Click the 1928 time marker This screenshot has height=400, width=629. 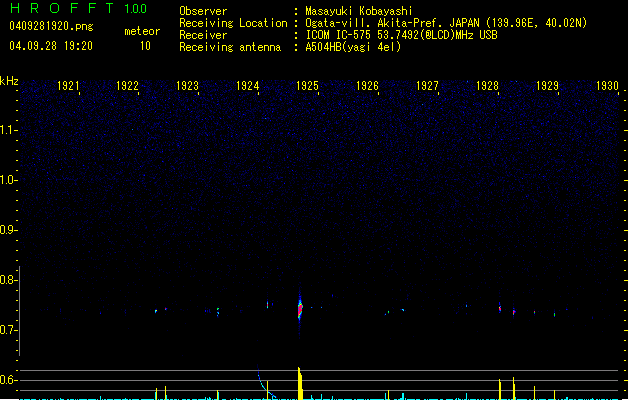(487, 86)
